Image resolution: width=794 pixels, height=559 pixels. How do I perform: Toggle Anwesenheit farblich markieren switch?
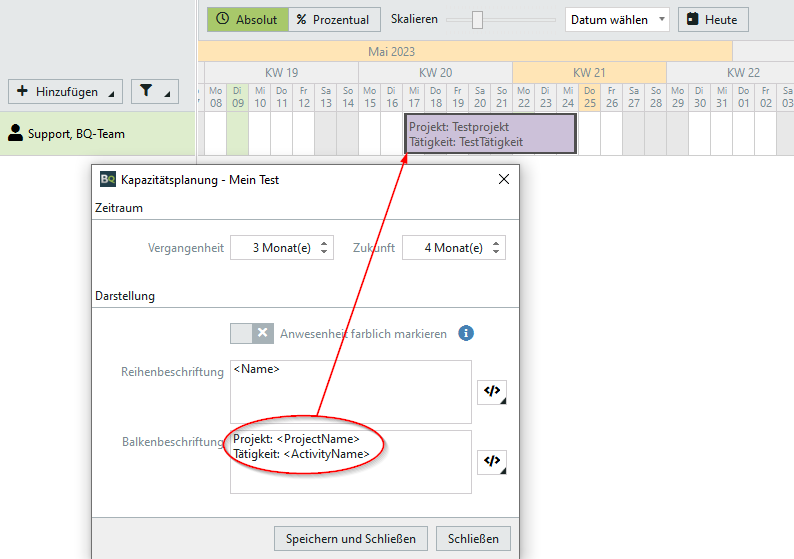coord(251,333)
